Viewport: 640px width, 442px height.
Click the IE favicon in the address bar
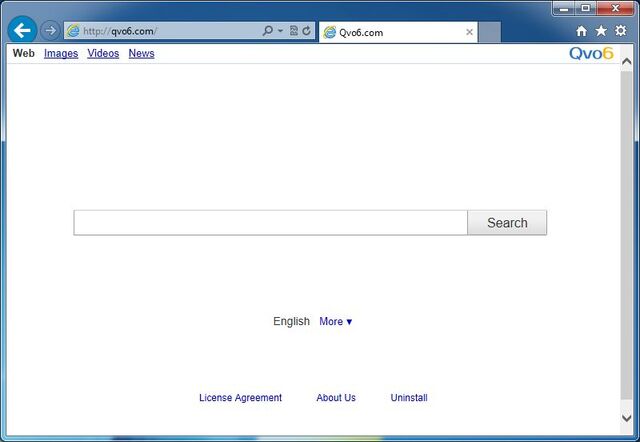[73, 31]
